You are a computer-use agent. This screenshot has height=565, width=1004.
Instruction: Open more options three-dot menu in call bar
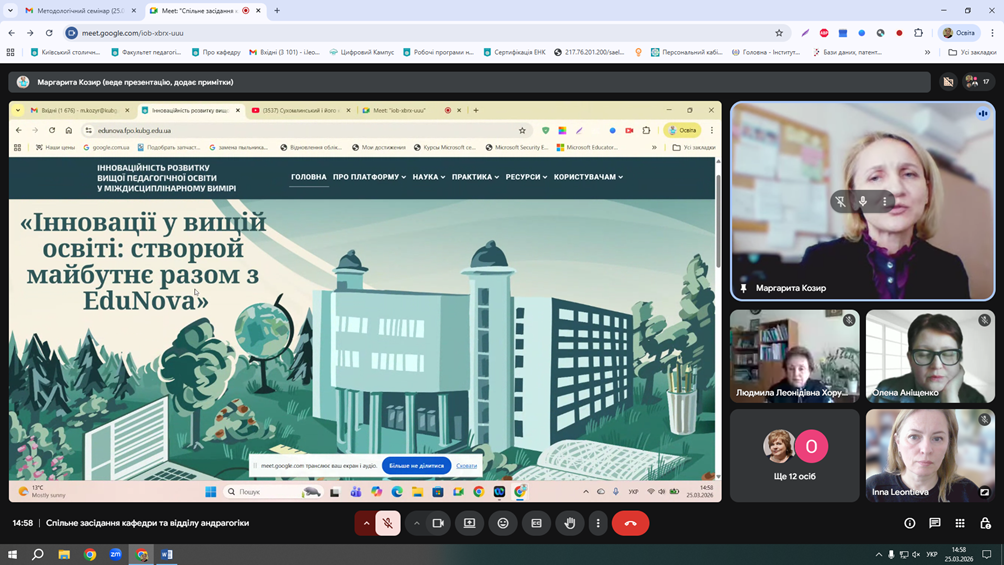[x=598, y=523]
